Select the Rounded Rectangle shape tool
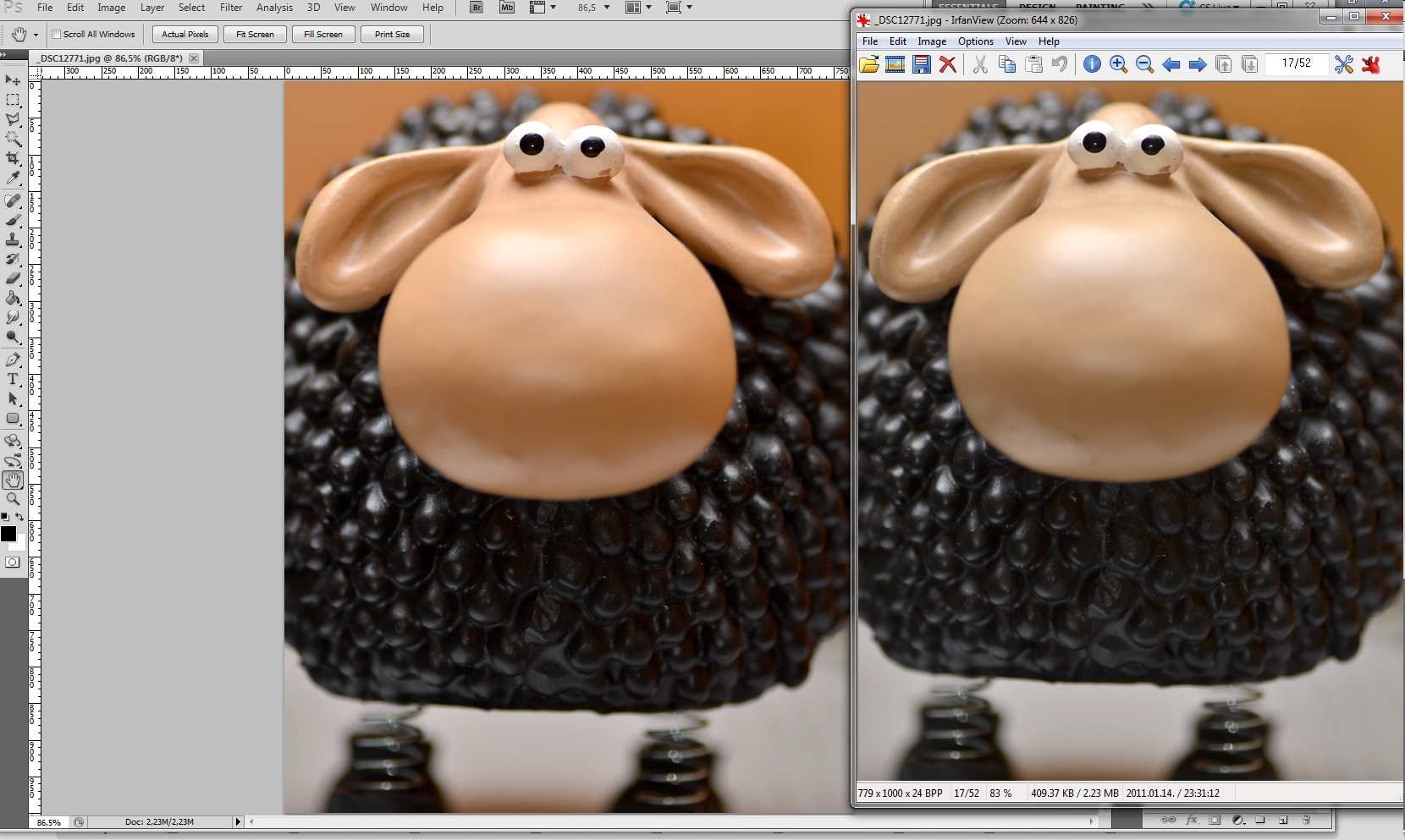The height and width of the screenshot is (840, 1405). click(13, 418)
